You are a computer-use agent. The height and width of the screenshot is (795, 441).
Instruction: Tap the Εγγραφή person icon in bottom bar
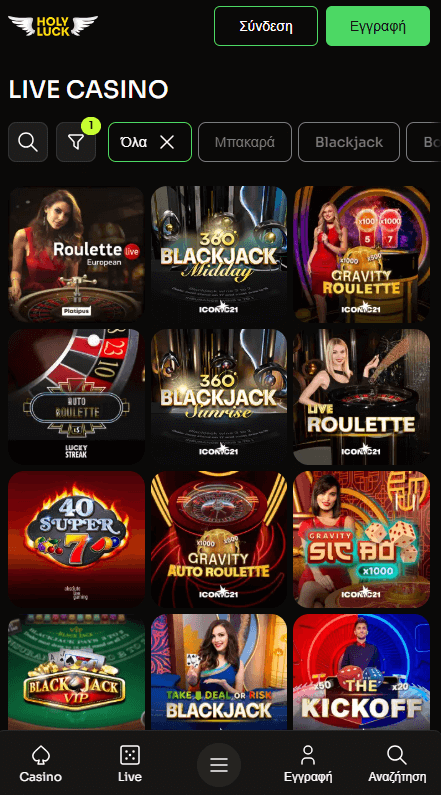click(x=308, y=755)
